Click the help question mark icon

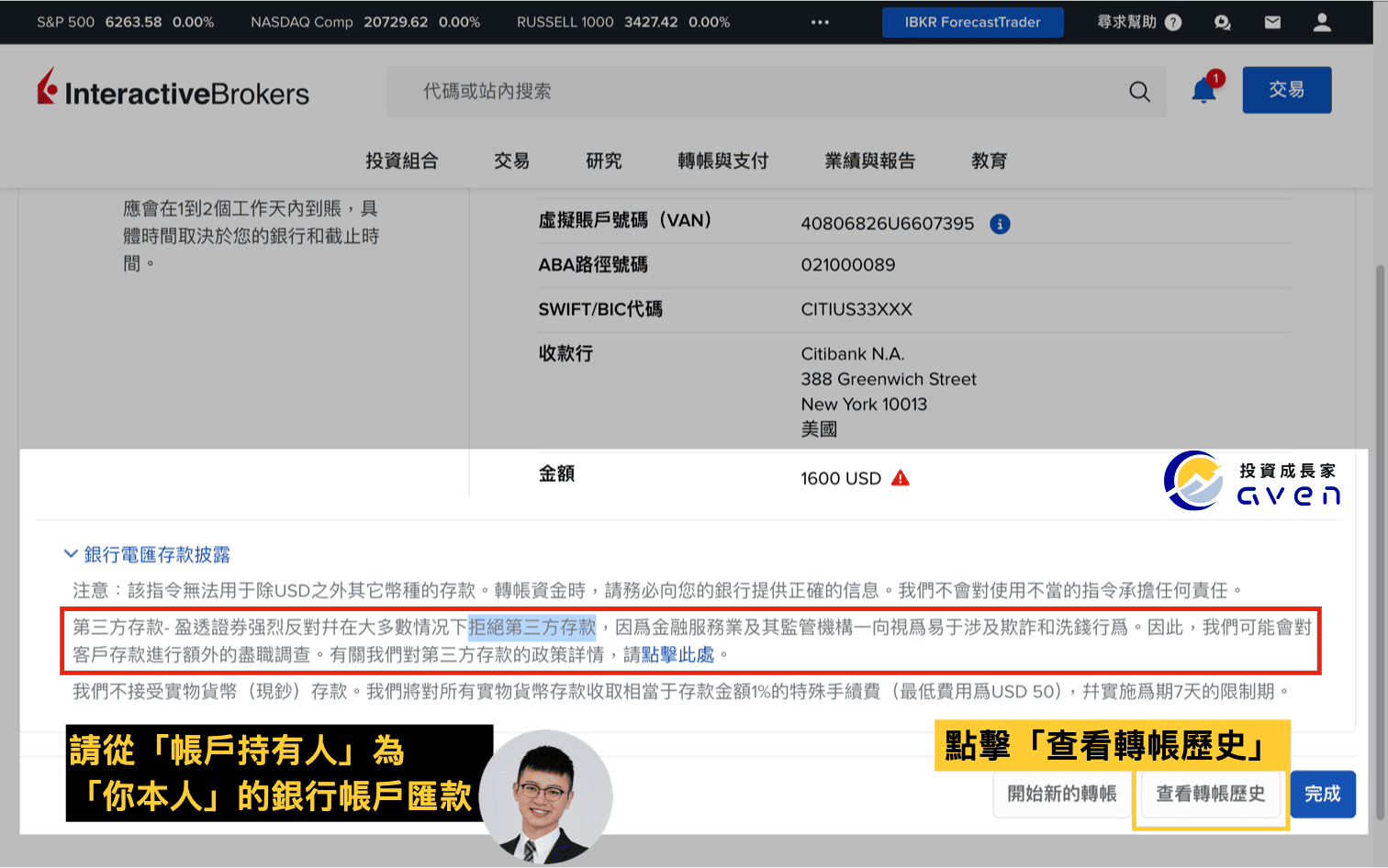click(1173, 22)
